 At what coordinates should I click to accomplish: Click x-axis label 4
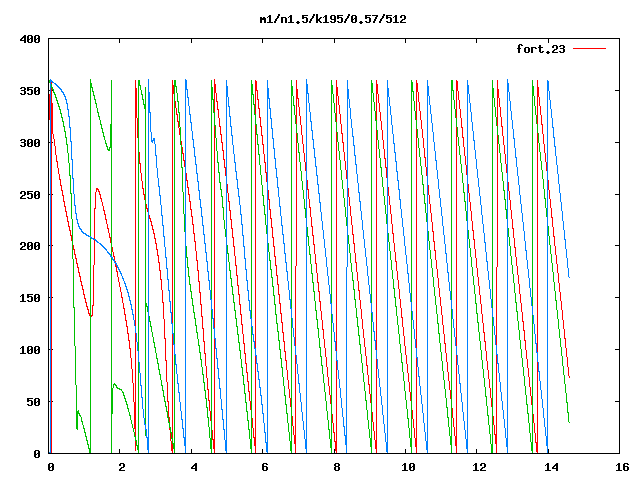coord(193,467)
